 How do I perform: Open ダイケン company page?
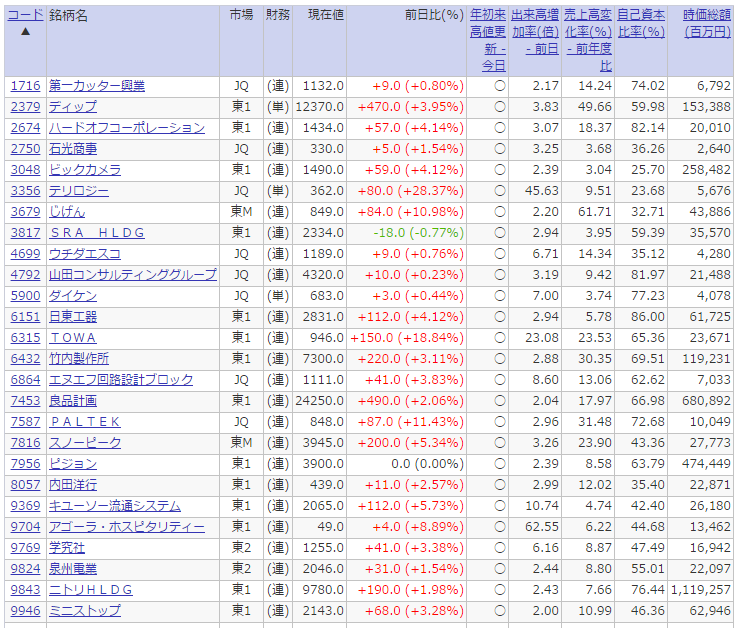(73, 296)
